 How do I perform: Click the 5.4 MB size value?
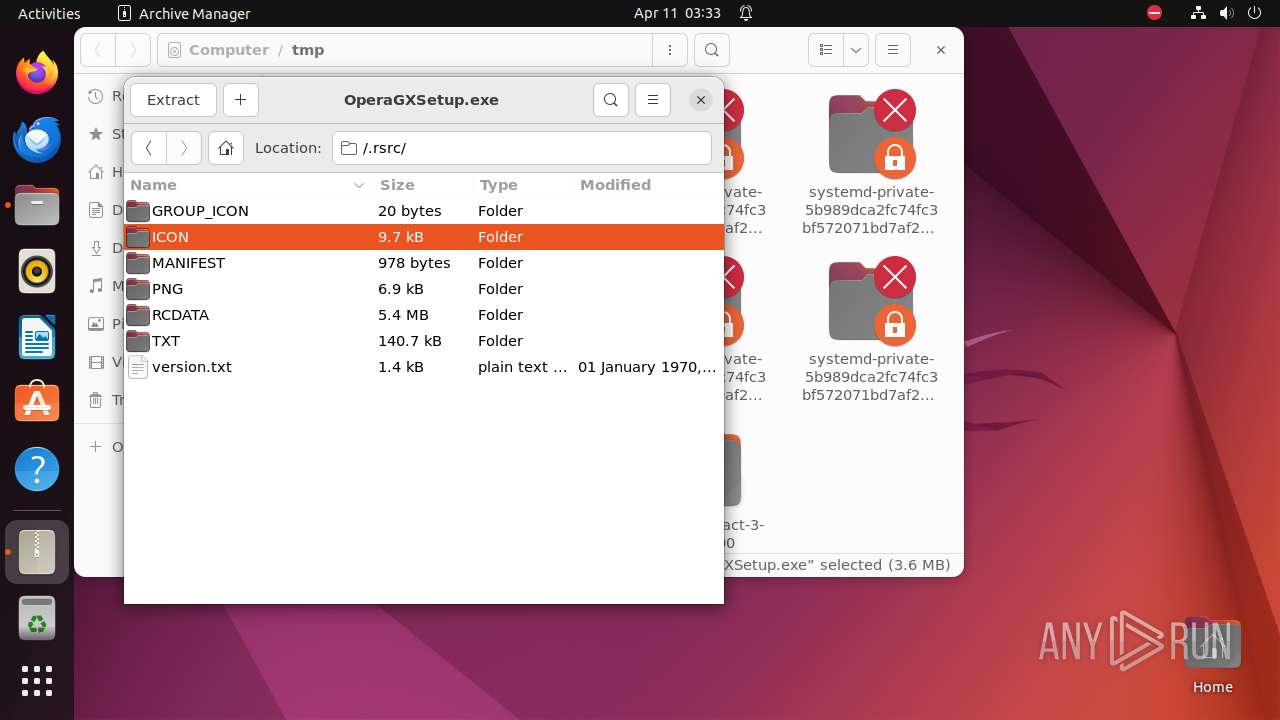click(403, 315)
